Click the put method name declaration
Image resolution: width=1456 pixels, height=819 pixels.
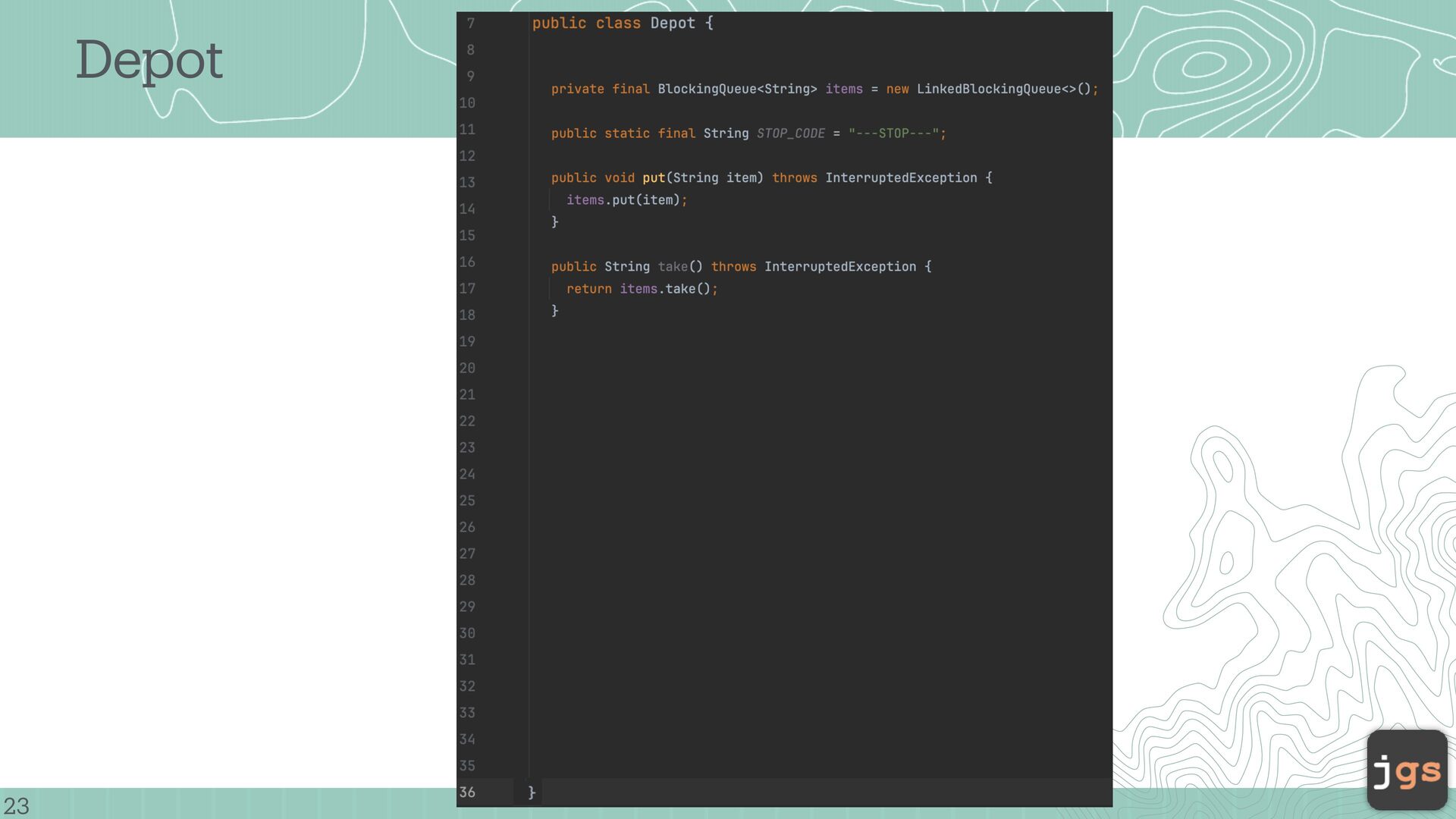(653, 178)
